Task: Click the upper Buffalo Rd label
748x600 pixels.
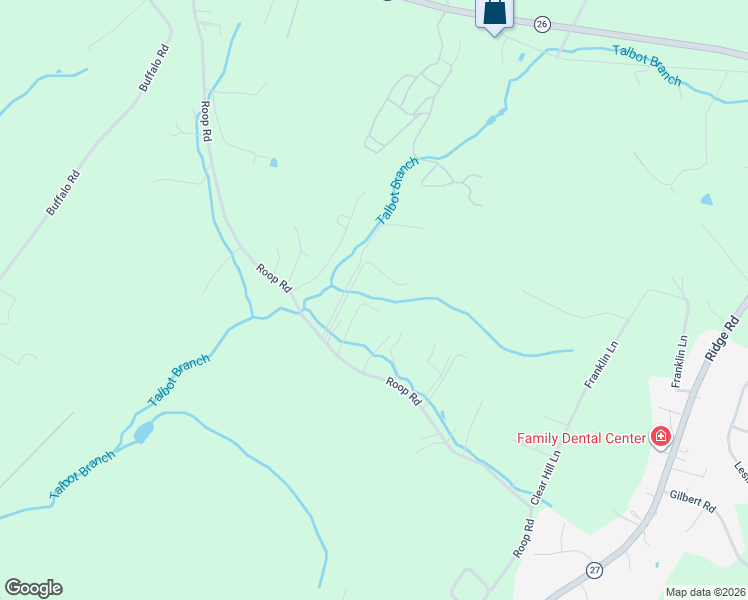Action: tap(154, 68)
